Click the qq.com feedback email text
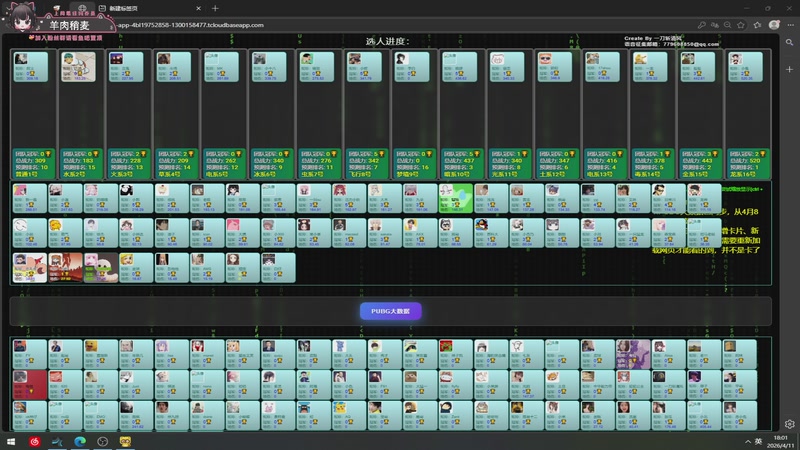 point(671,44)
